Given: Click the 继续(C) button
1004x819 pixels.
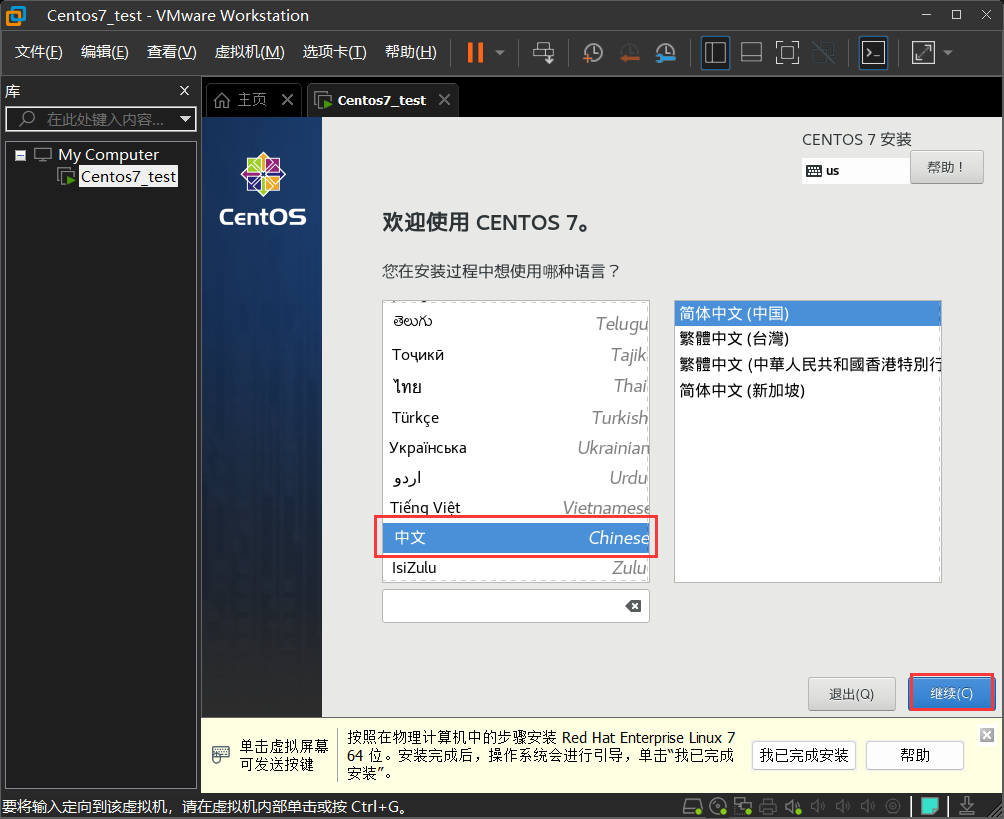Looking at the screenshot, I should pos(951,693).
